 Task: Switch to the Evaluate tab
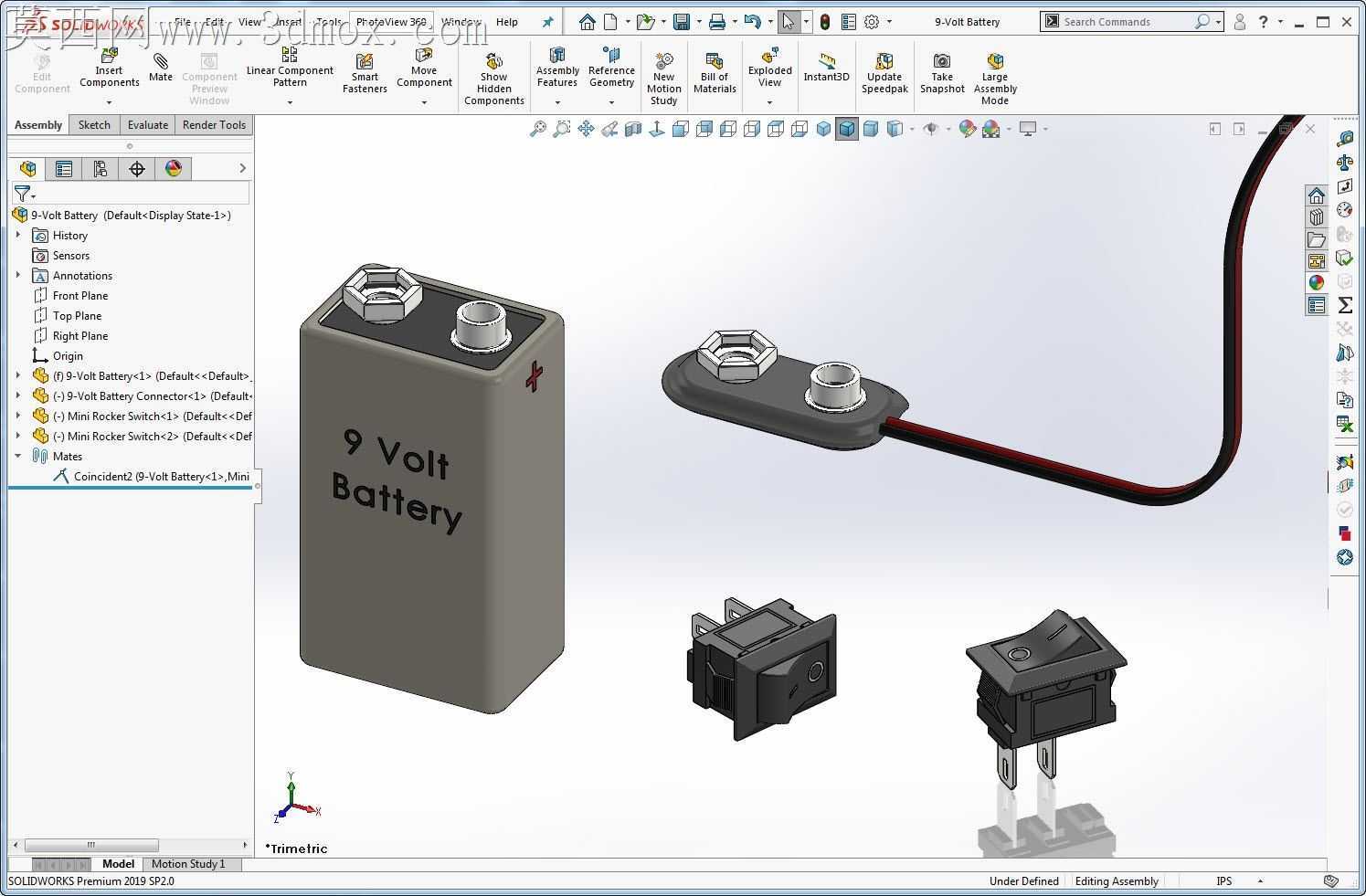pyautogui.click(x=148, y=125)
